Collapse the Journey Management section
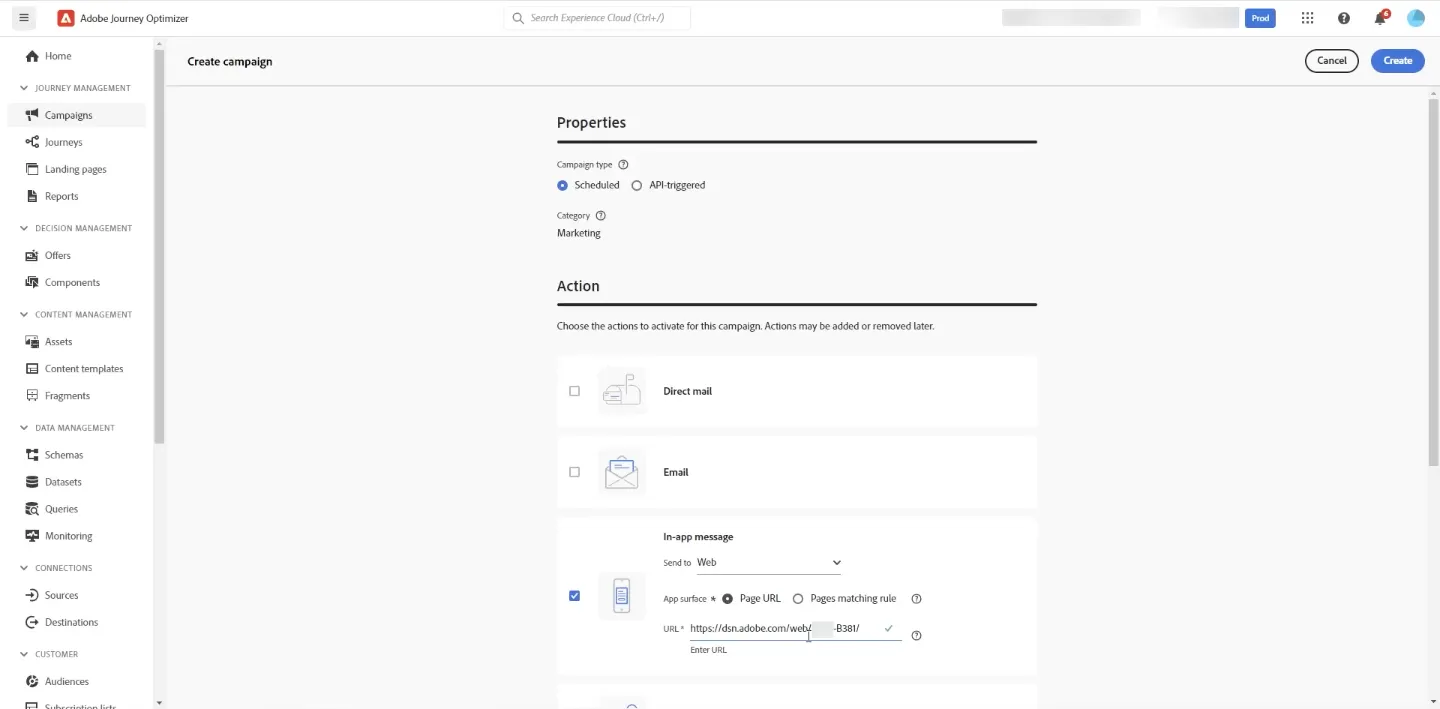1440x709 pixels. coord(24,88)
